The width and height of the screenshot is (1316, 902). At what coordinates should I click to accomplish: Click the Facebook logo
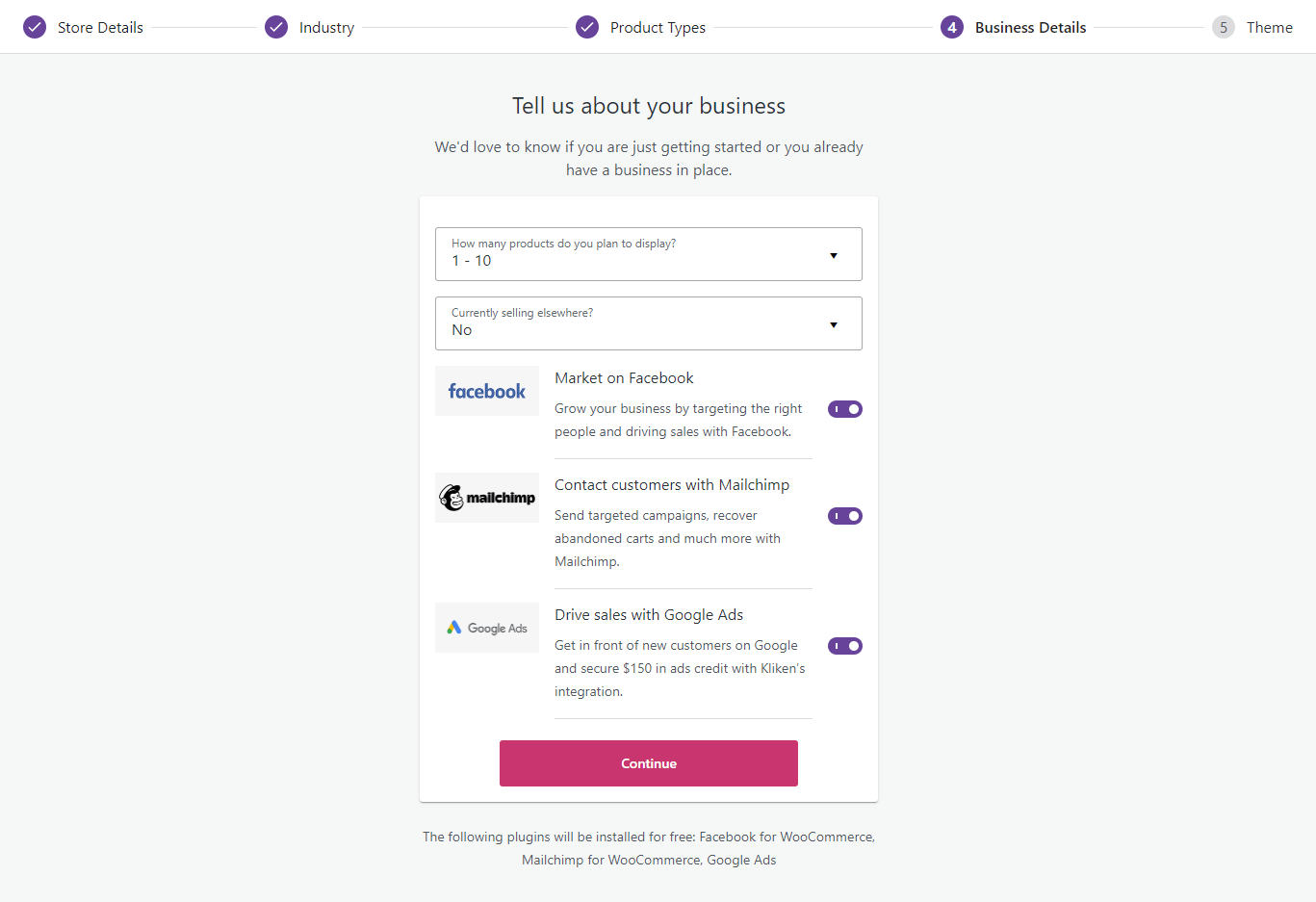tap(487, 391)
